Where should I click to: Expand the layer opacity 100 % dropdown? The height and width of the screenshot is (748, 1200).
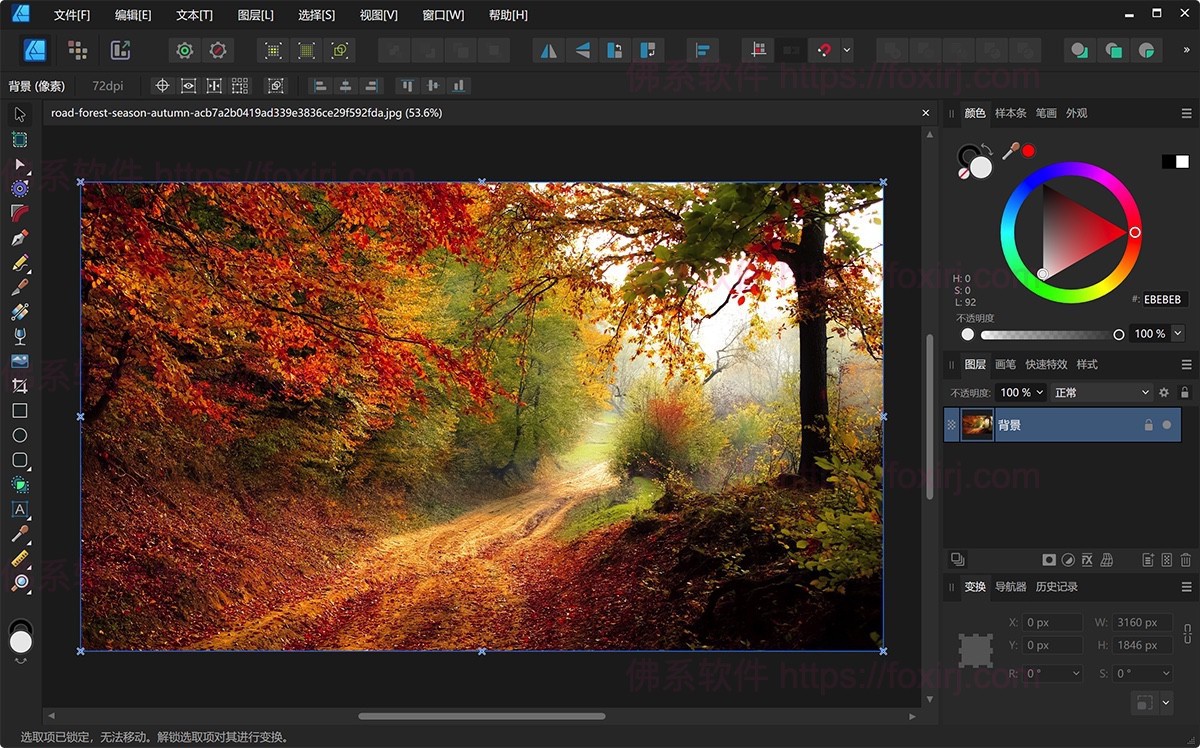point(1041,393)
